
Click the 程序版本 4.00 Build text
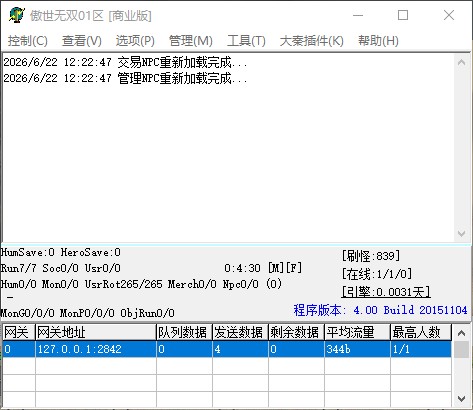click(380, 310)
